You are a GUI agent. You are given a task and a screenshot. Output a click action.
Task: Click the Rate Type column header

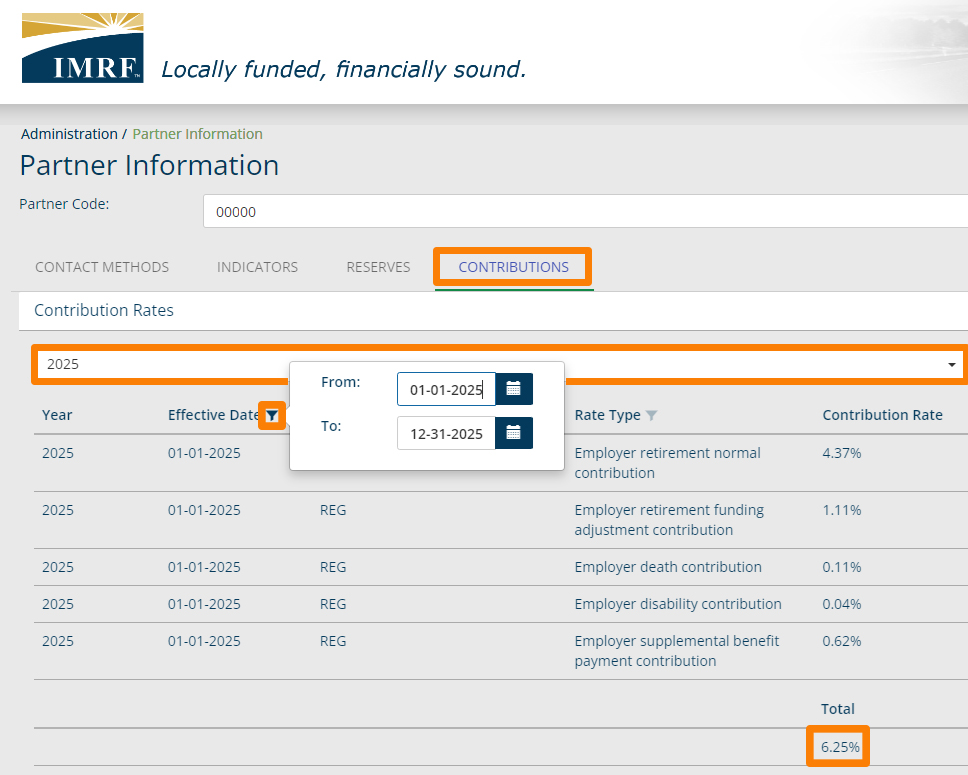point(607,415)
